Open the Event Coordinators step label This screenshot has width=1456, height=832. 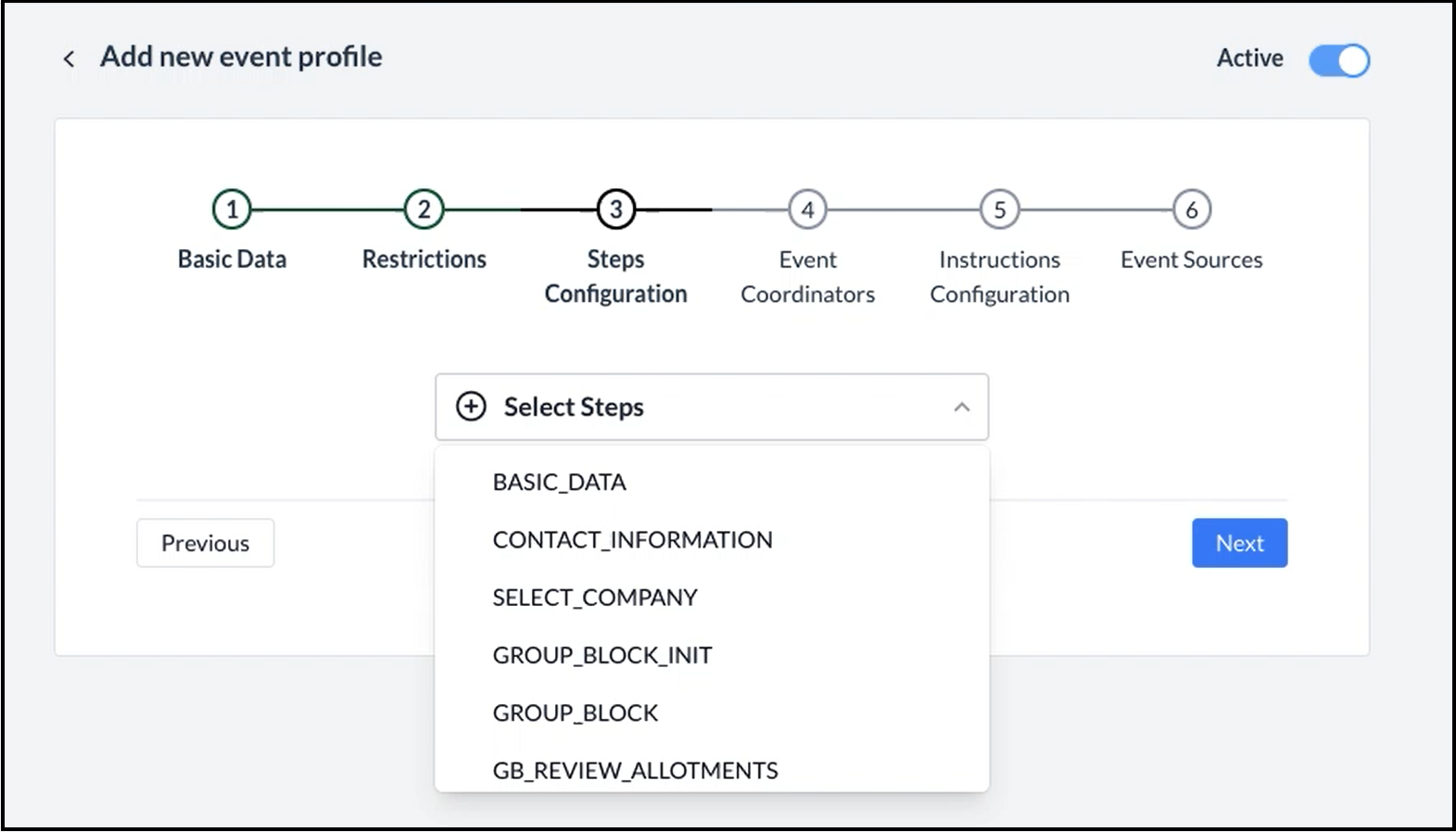click(x=807, y=277)
